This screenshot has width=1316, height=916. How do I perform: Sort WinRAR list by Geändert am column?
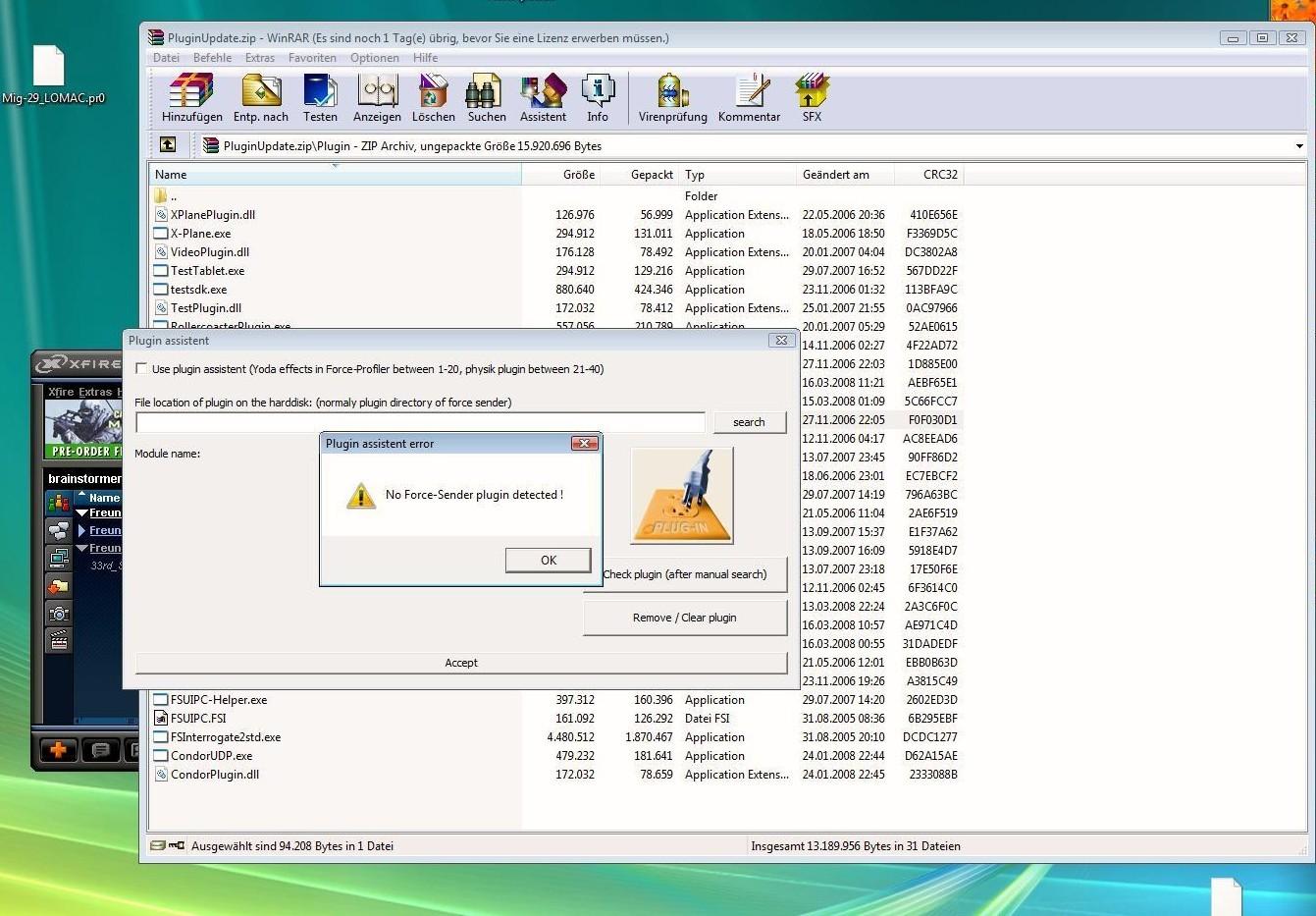pos(845,175)
